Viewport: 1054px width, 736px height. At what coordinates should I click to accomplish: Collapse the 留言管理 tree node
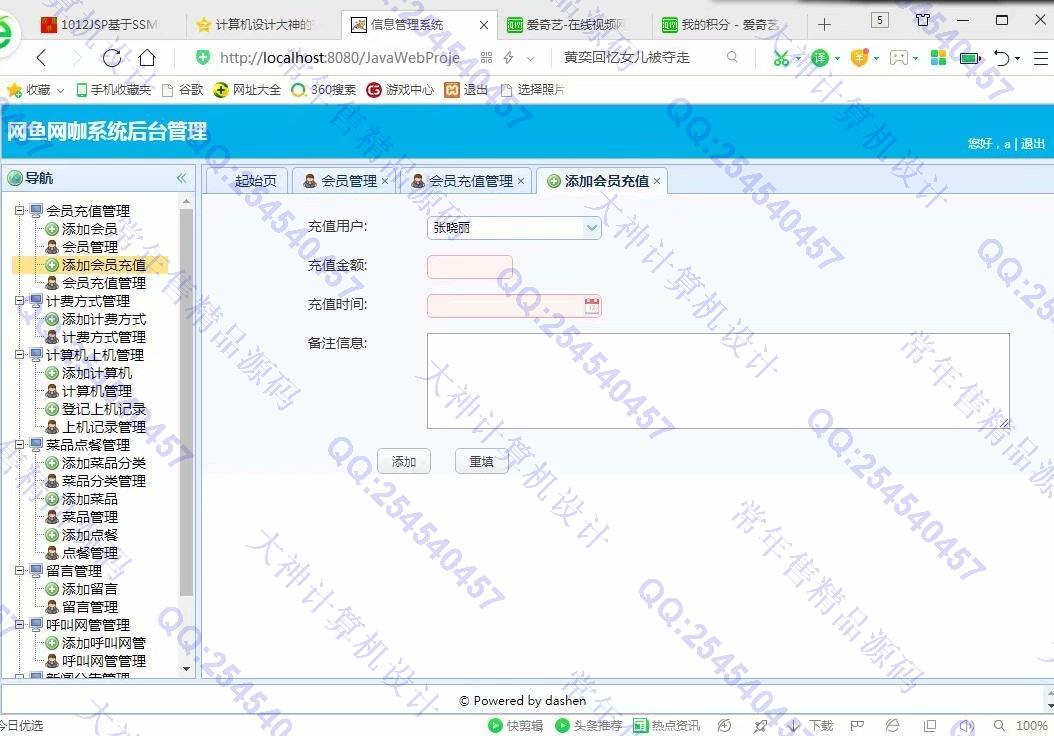(x=19, y=570)
